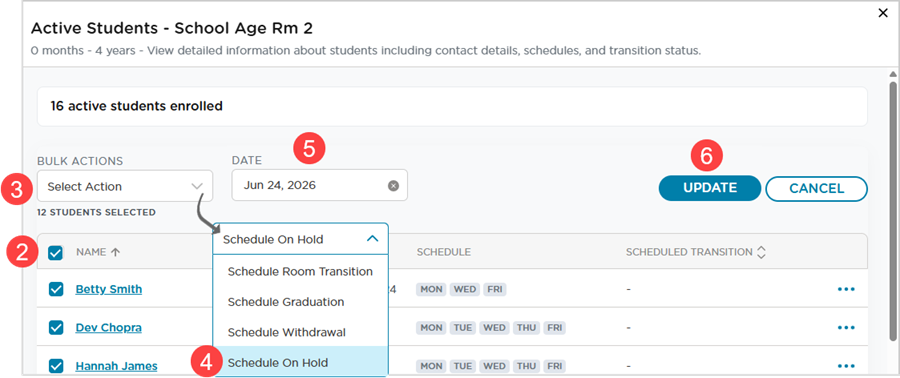Uncheck Betty Smith's checkbox
Screen dimensions: 900x378
pos(56,289)
